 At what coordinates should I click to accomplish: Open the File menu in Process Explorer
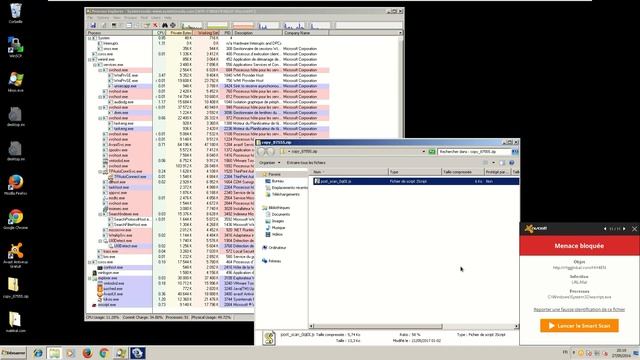(x=90, y=18)
